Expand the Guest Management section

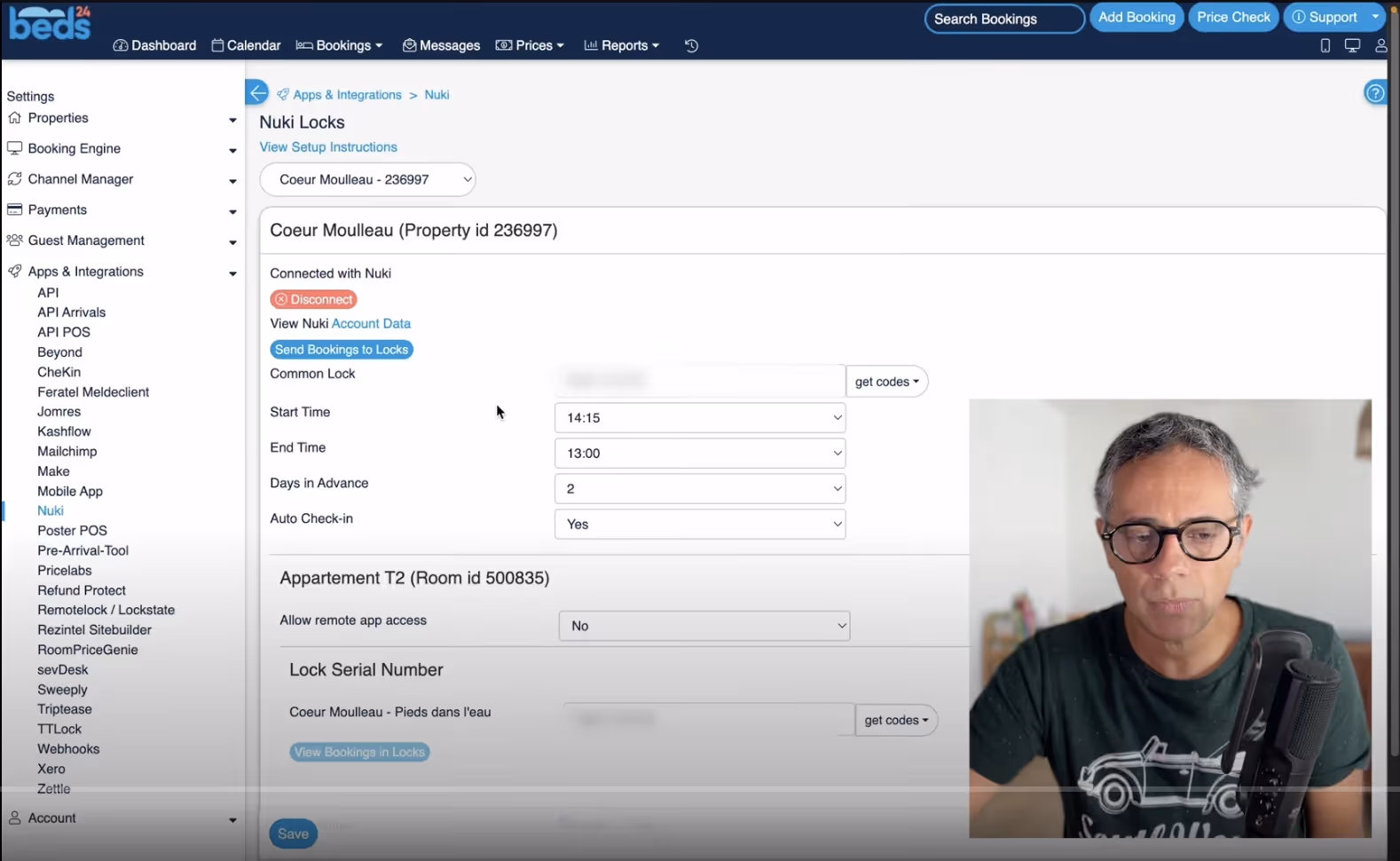coord(122,241)
